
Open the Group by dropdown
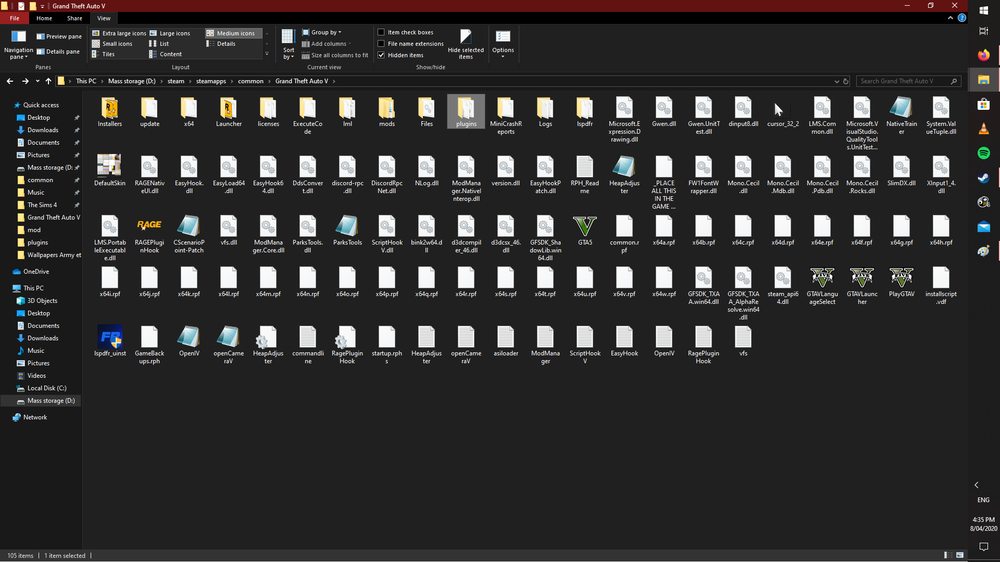[325, 32]
